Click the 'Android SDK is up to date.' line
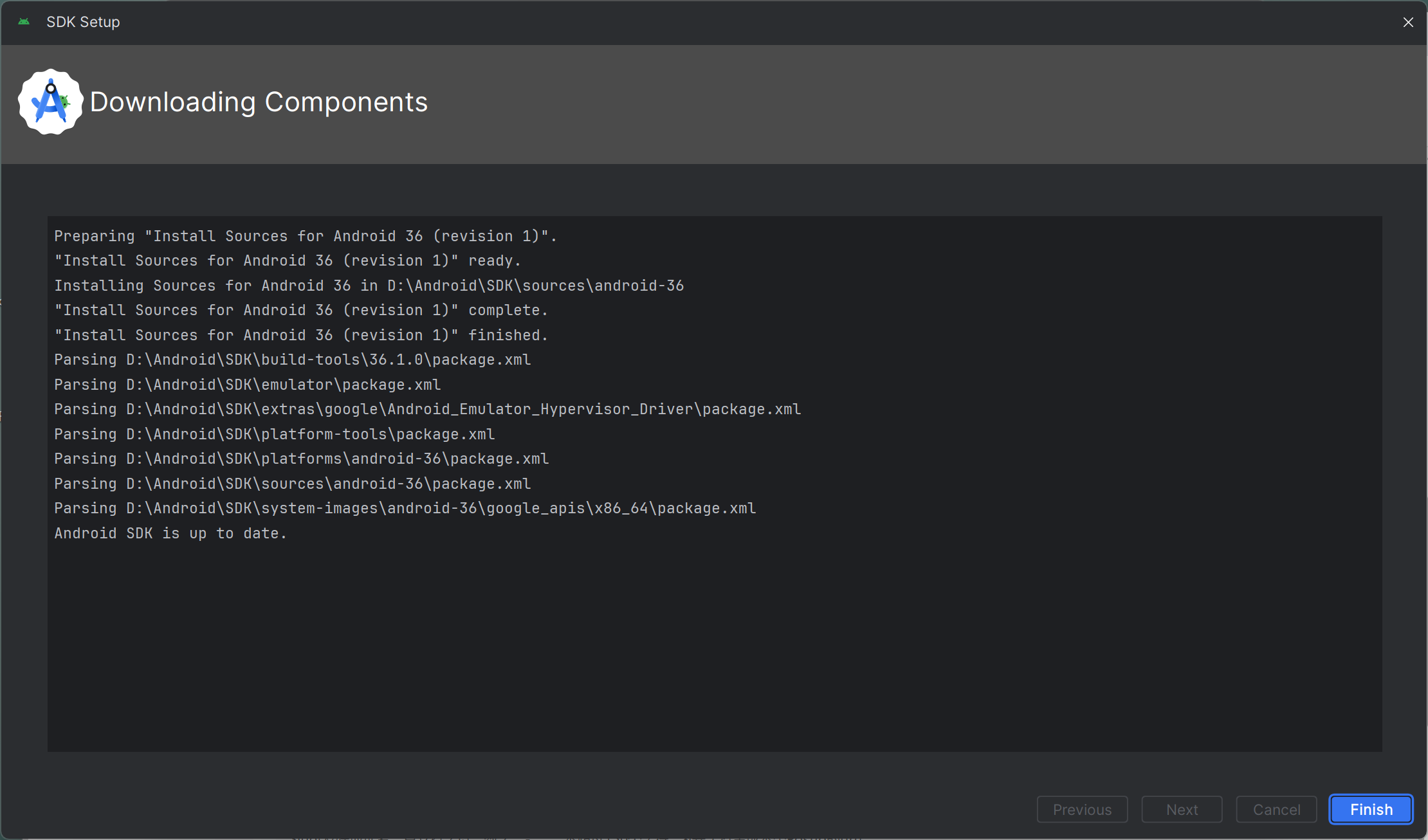The image size is (1428, 840). (170, 533)
